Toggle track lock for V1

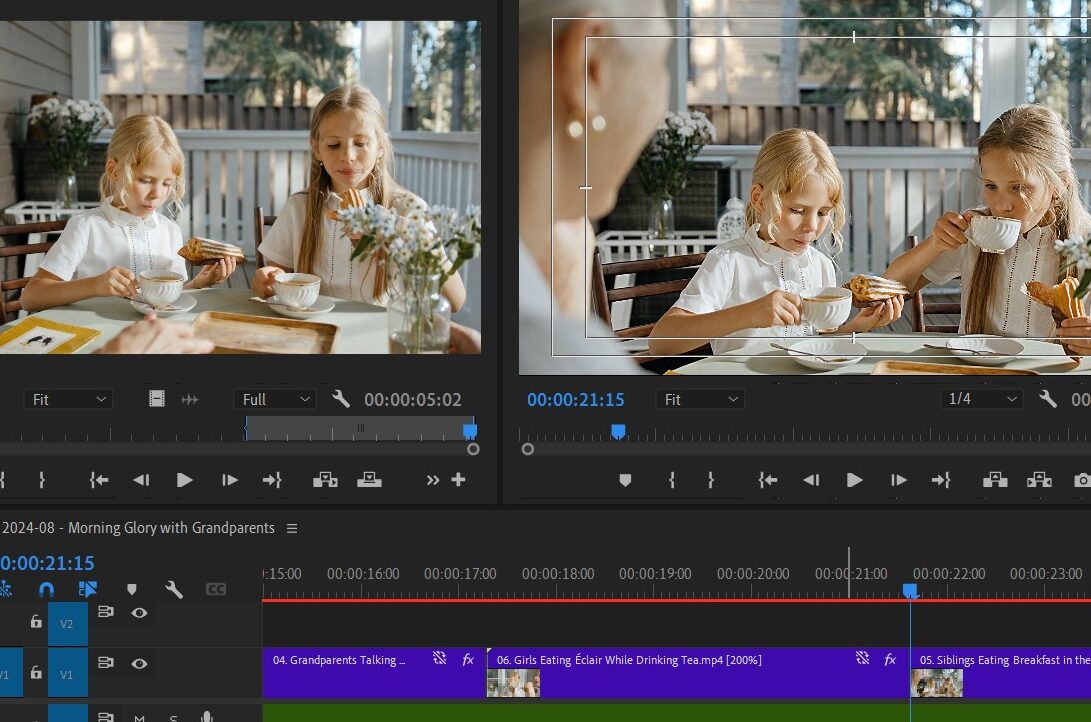coord(36,672)
